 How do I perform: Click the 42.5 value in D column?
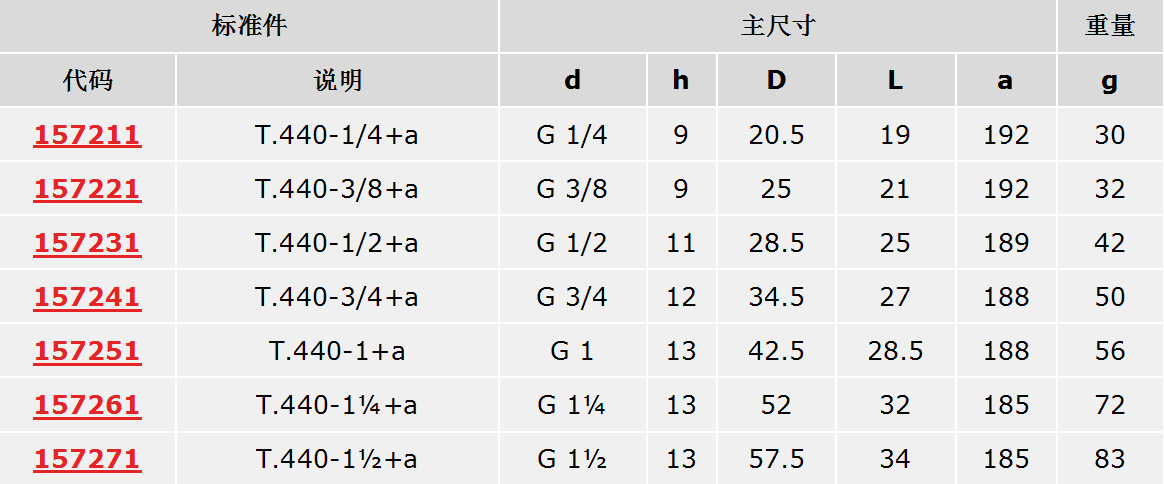point(776,351)
